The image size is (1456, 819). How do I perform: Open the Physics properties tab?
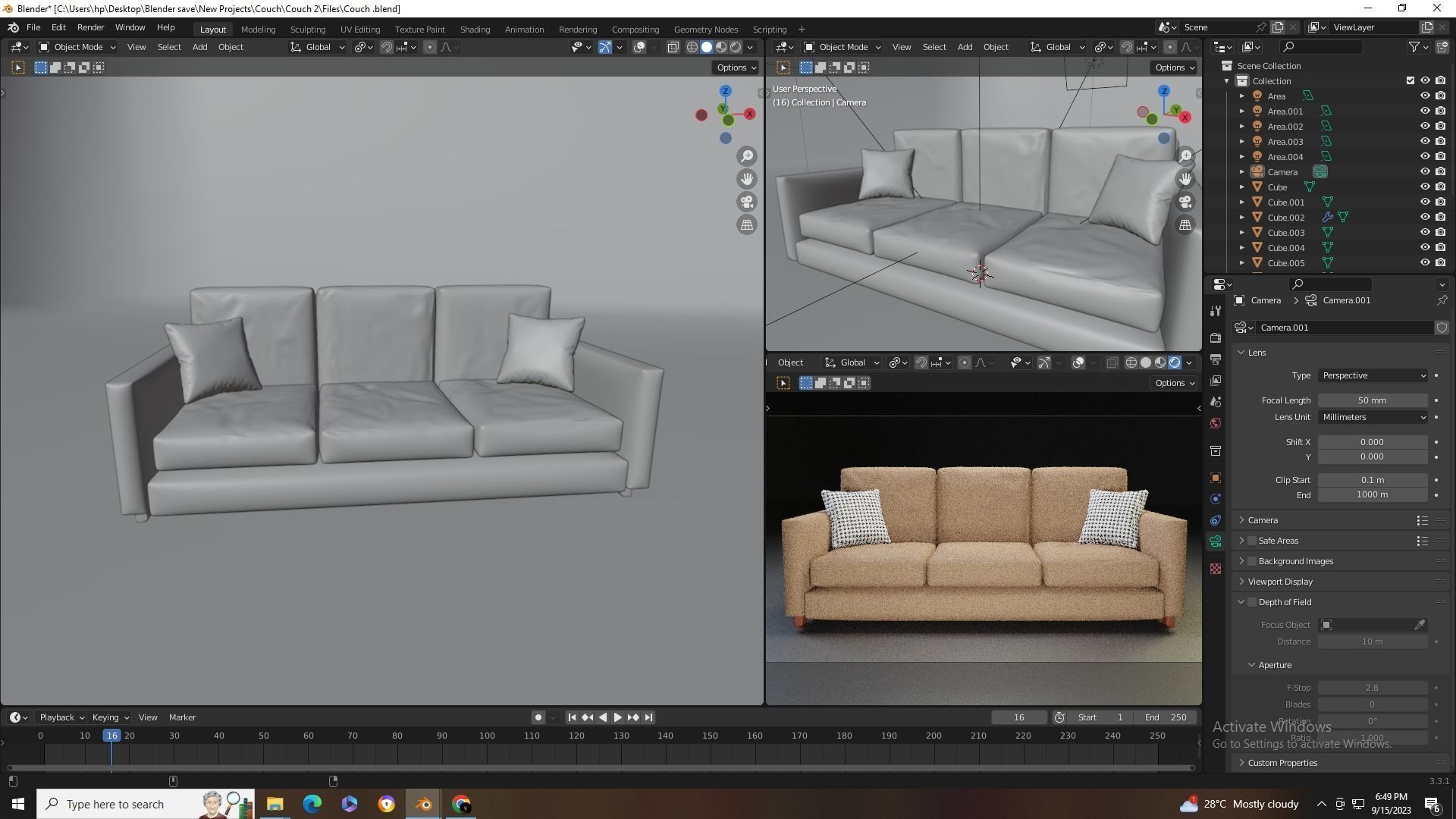[1216, 499]
